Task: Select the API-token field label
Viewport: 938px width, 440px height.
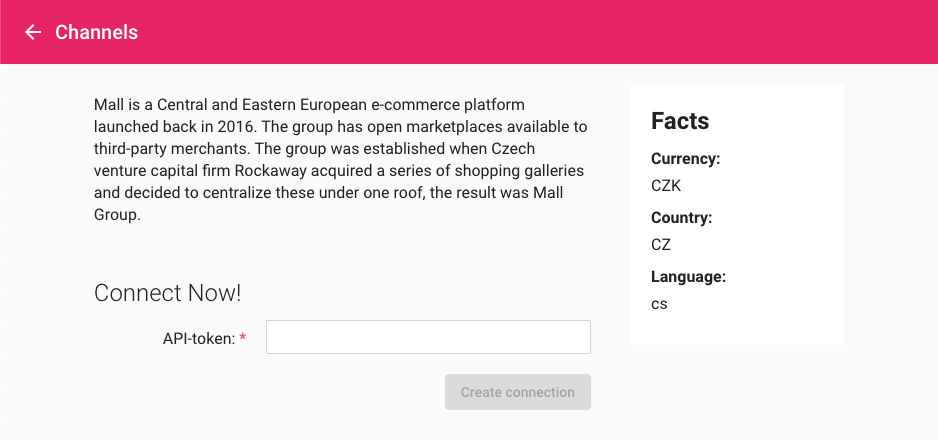Action: pyautogui.click(x=199, y=339)
